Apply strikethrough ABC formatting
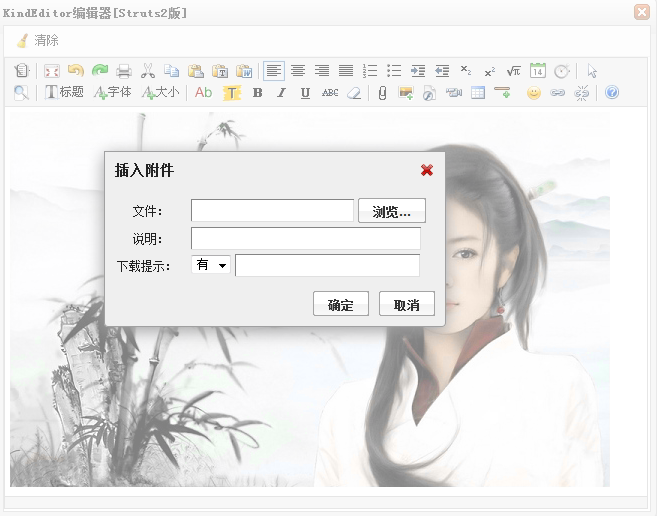 [330, 92]
